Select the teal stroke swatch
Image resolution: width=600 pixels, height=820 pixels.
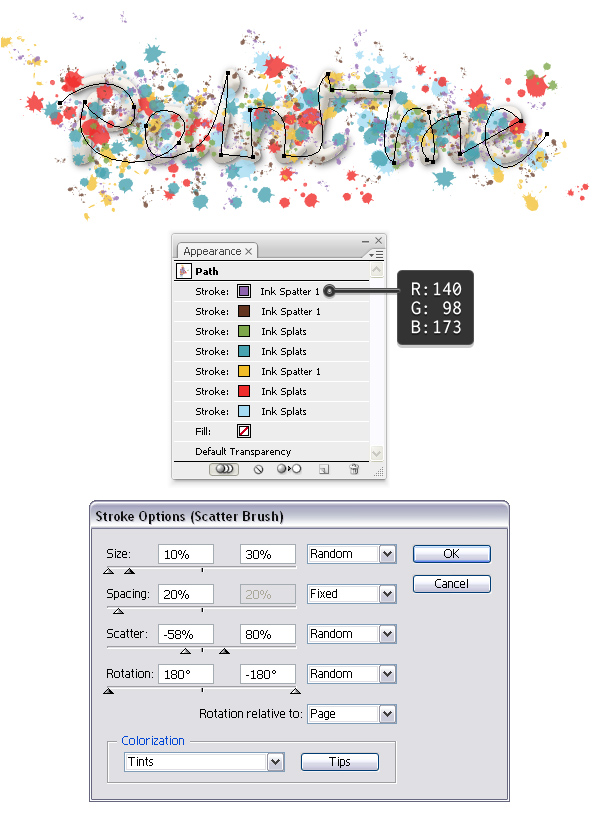pos(244,351)
